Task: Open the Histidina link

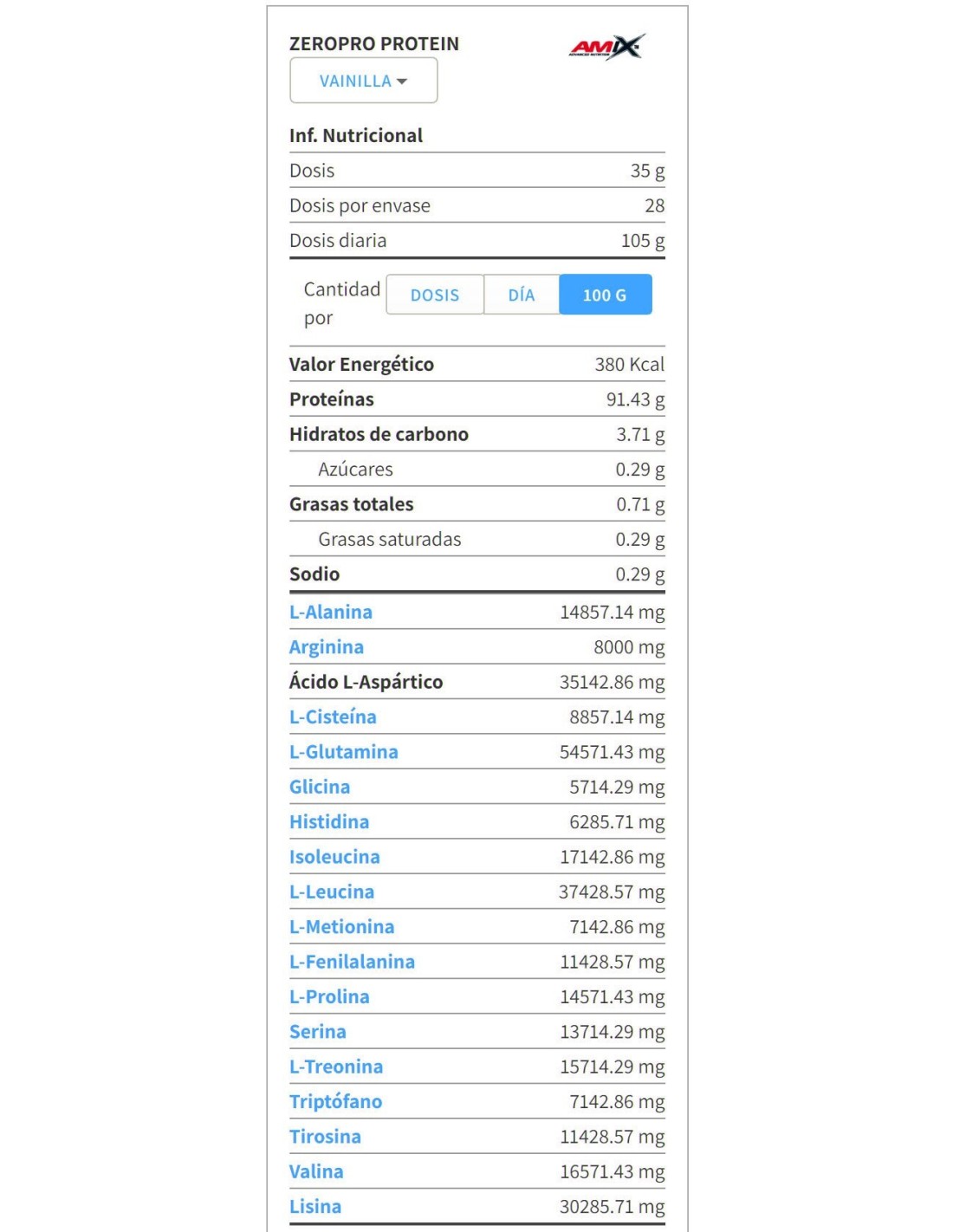Action: pos(329,821)
